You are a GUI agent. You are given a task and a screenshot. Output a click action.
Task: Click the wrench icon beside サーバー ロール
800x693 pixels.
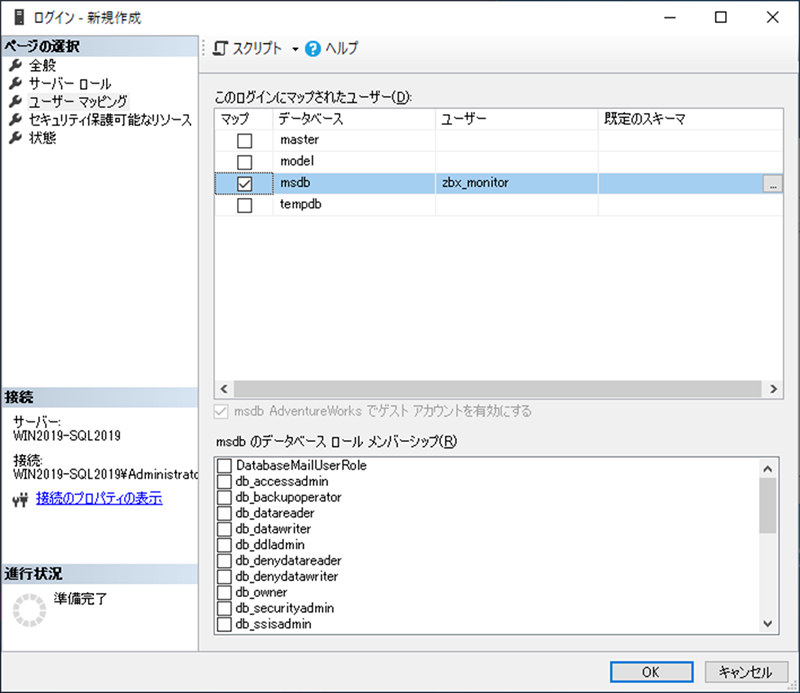(15, 84)
